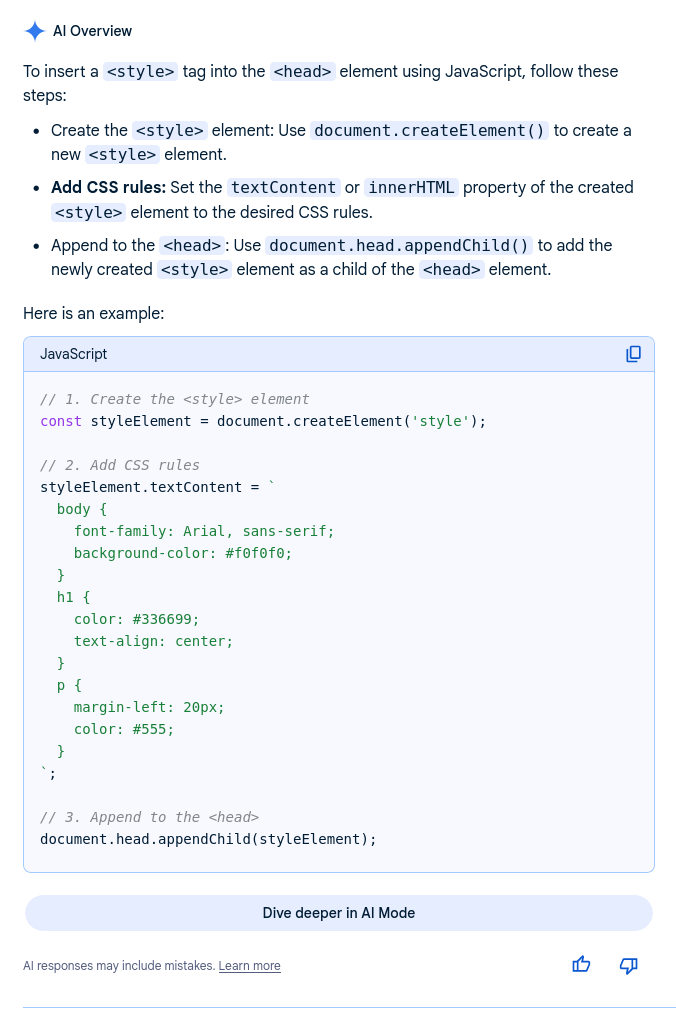
Task: Click AI responses may include mistakes text
Action: point(118,966)
